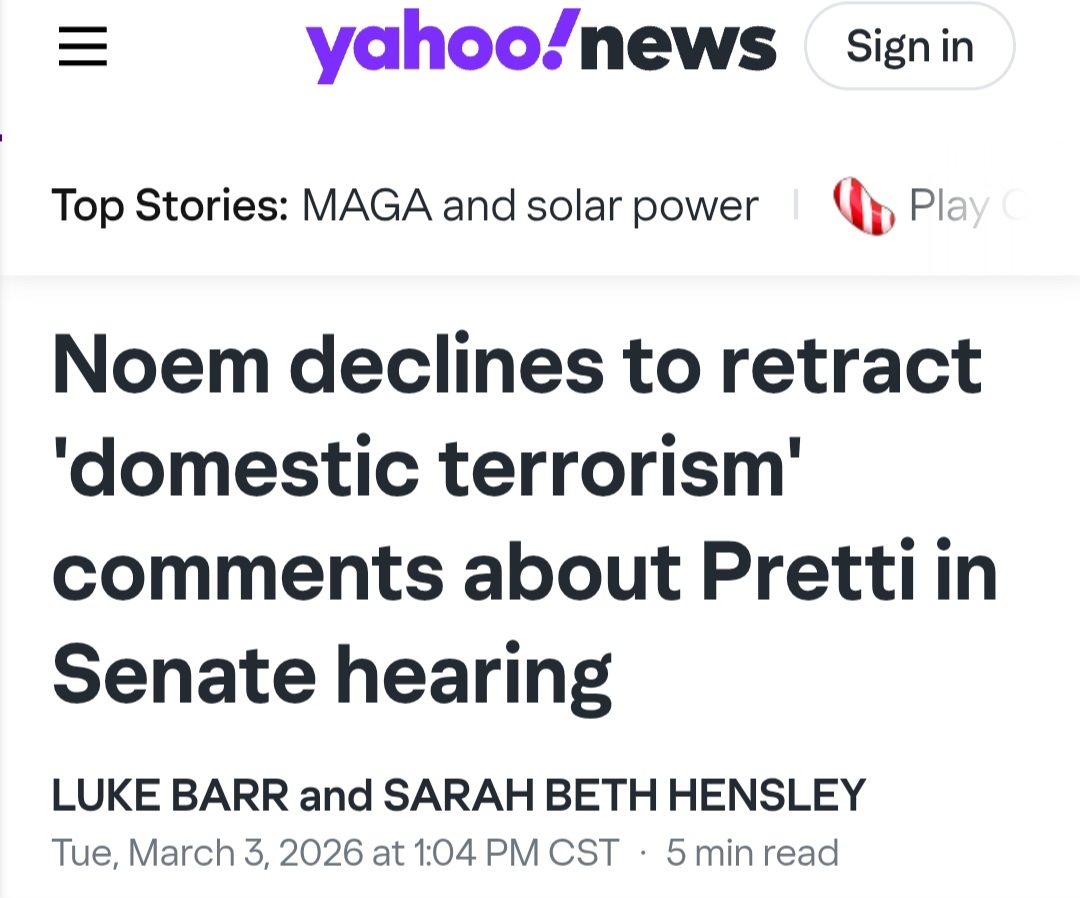Open author Sarah Beth Hensley's profile
Viewport: 1080px width, 898px height.
point(624,796)
